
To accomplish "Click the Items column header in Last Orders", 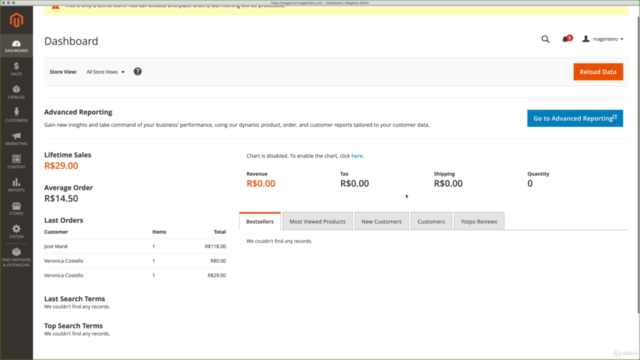I will [x=159, y=232].
